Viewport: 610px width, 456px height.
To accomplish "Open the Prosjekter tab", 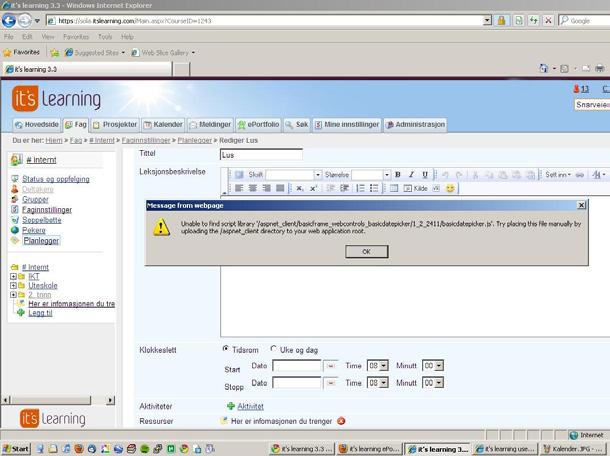I will click(x=115, y=125).
